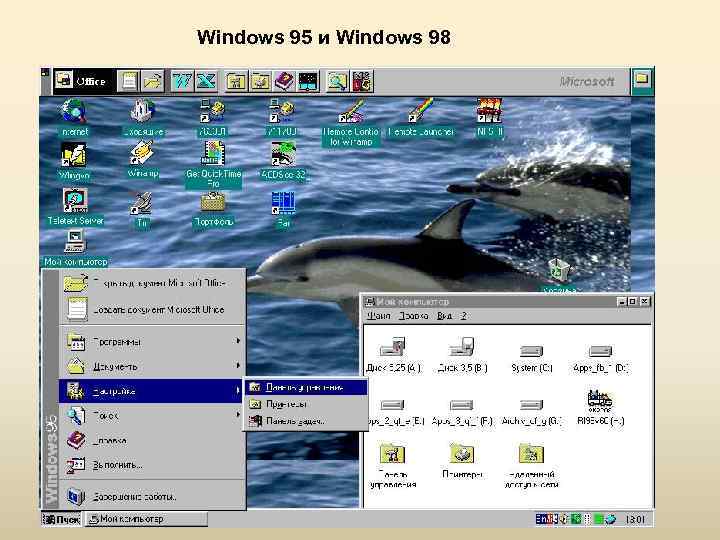Select the (H:) network drive icon
Viewport: 720px width, 540px height.
pos(600,408)
